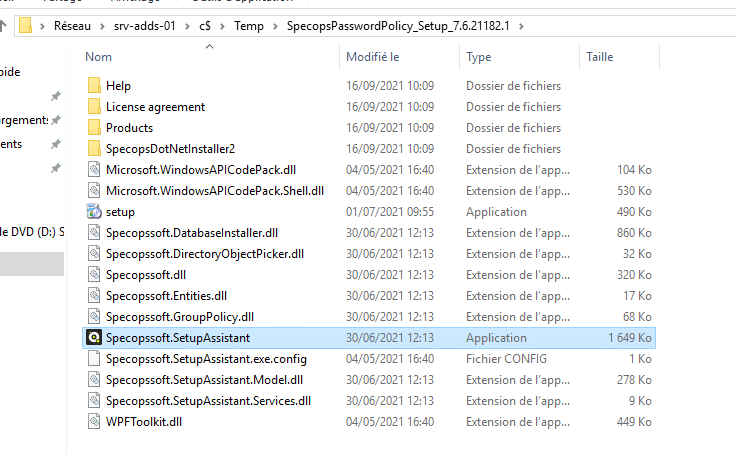Click the Fichier CONFIG type cell

(x=506, y=359)
